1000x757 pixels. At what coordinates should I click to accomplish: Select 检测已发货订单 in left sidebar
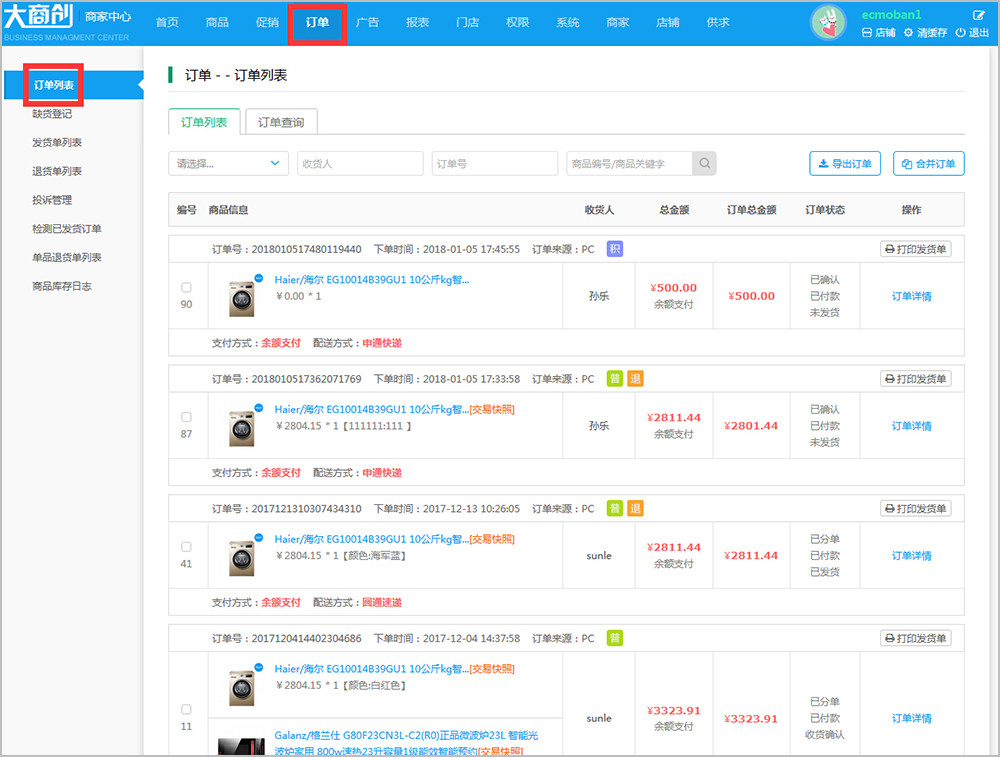pos(67,228)
